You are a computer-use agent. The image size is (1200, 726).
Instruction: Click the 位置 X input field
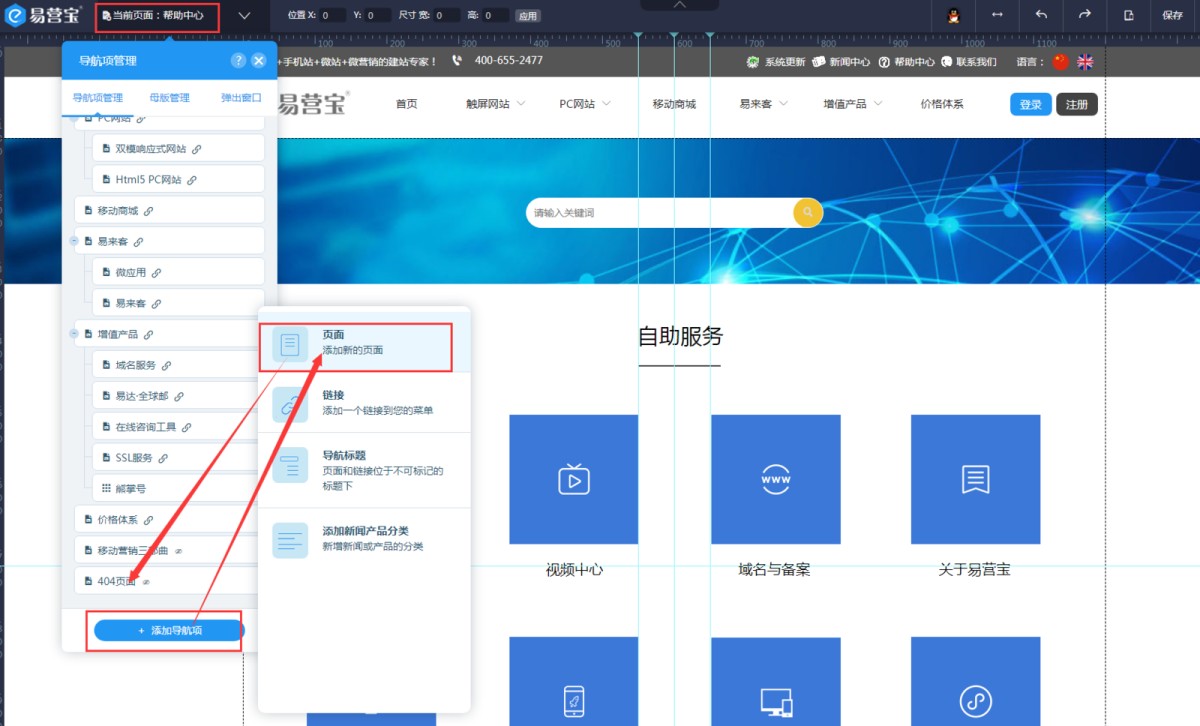coord(331,16)
